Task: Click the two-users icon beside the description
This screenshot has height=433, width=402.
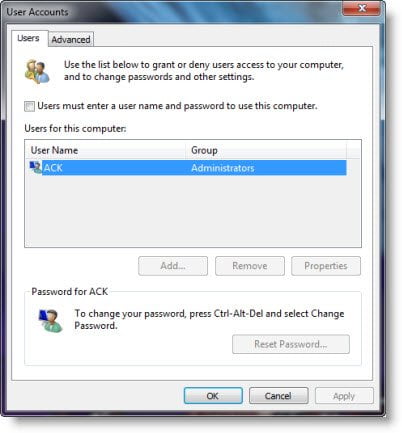Action: point(37,71)
